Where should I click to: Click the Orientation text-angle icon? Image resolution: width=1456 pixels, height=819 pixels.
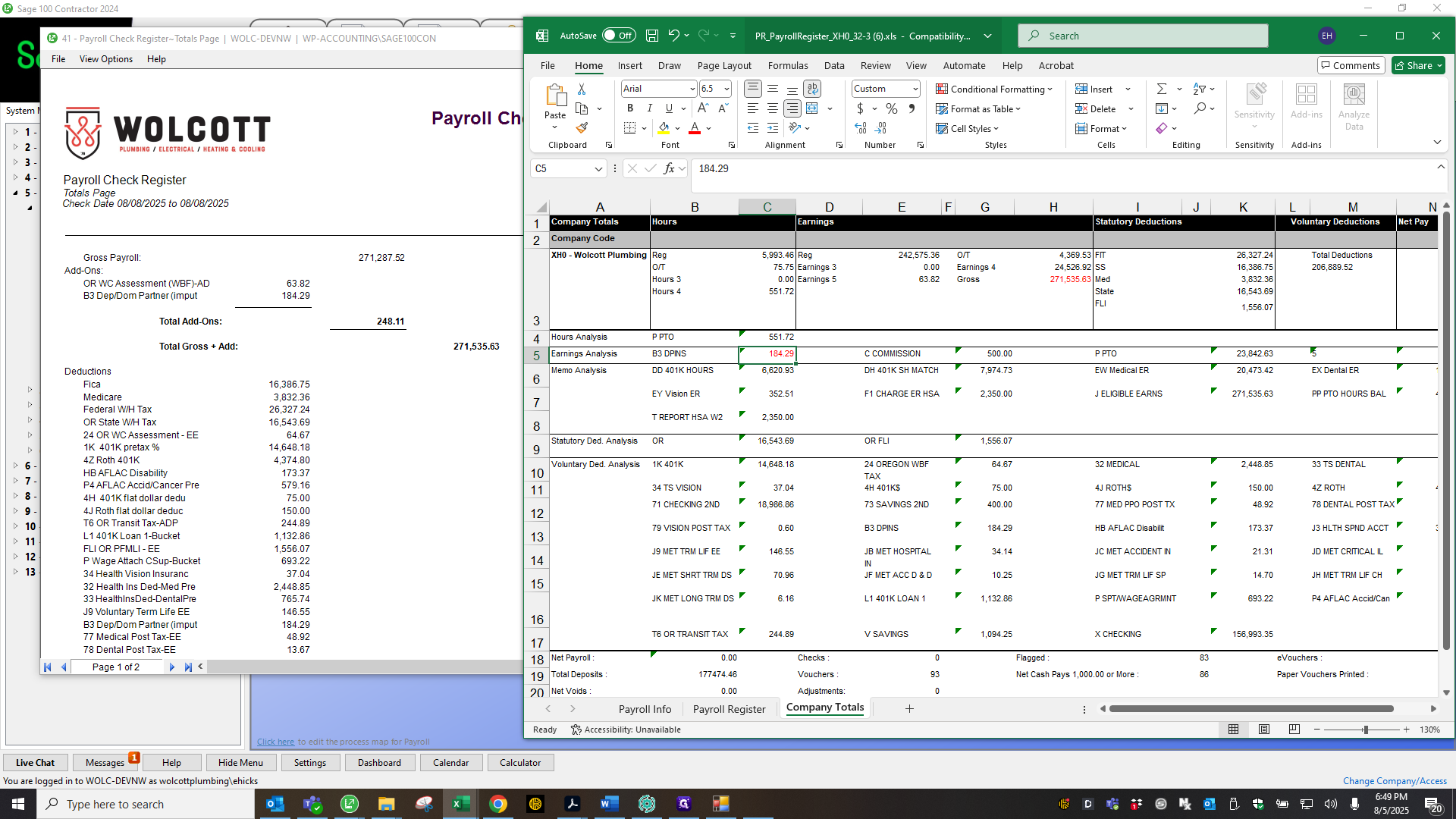click(794, 128)
